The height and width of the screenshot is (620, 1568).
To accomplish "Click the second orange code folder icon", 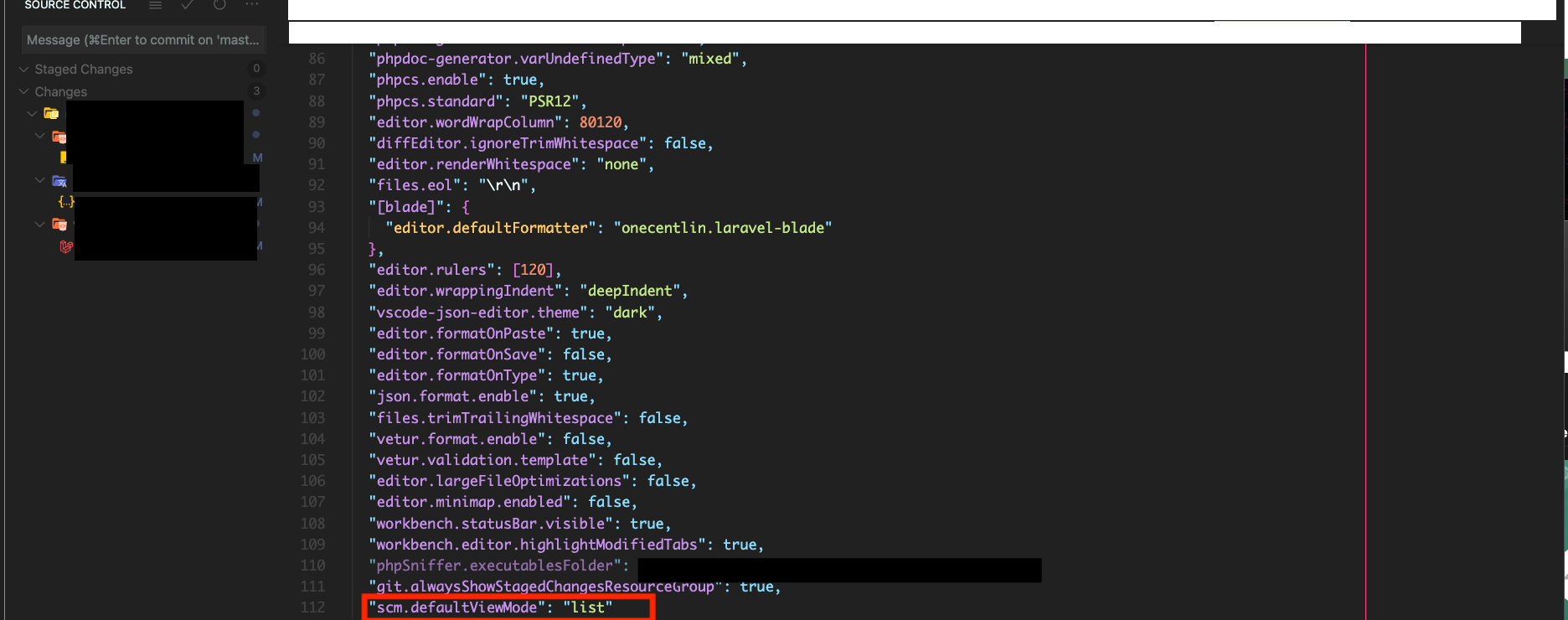I will tap(59, 224).
